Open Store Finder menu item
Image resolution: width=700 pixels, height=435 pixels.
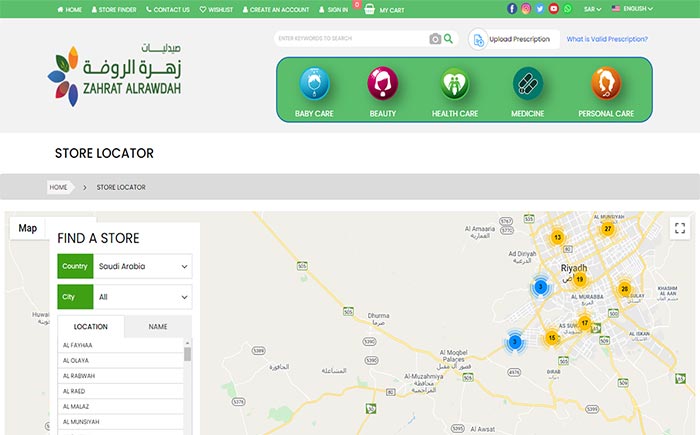(x=114, y=9)
